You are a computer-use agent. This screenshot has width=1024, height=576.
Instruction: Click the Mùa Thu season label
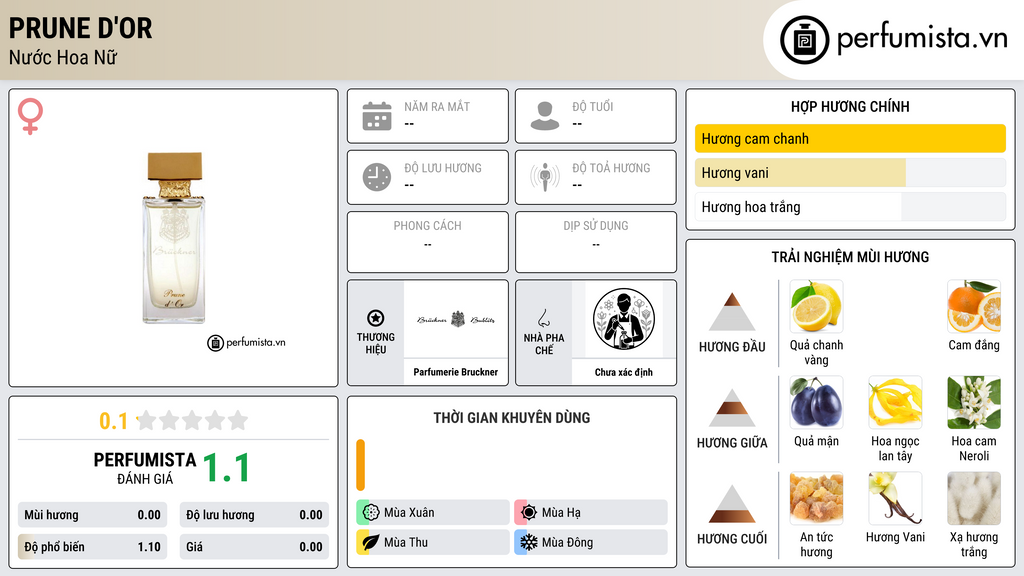406,542
